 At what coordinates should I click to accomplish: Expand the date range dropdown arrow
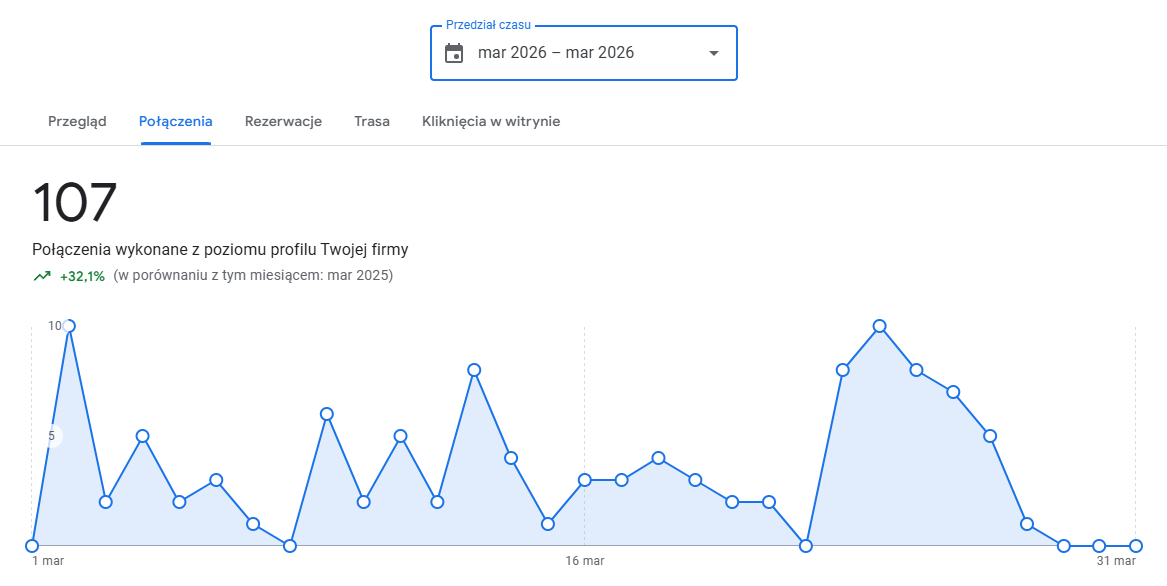coord(713,53)
